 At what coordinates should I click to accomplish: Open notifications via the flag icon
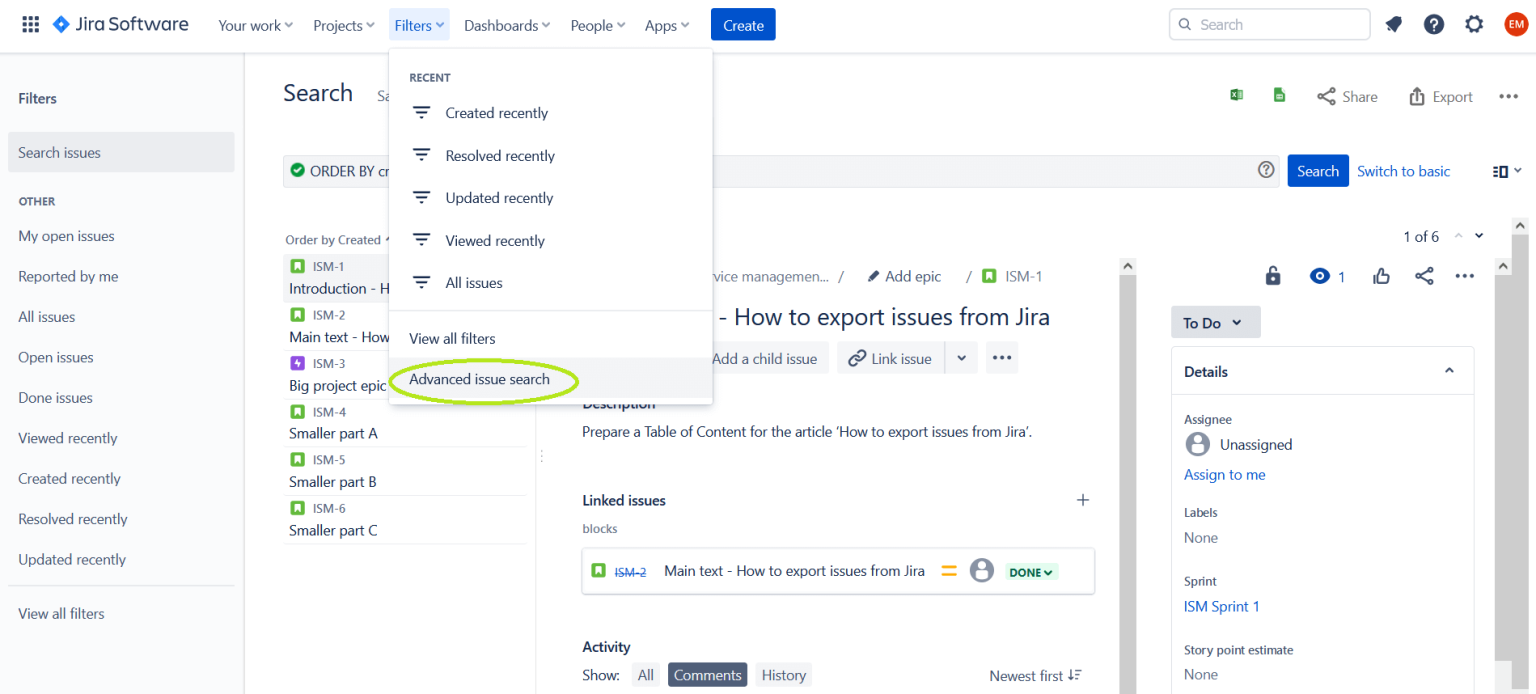[1393, 24]
